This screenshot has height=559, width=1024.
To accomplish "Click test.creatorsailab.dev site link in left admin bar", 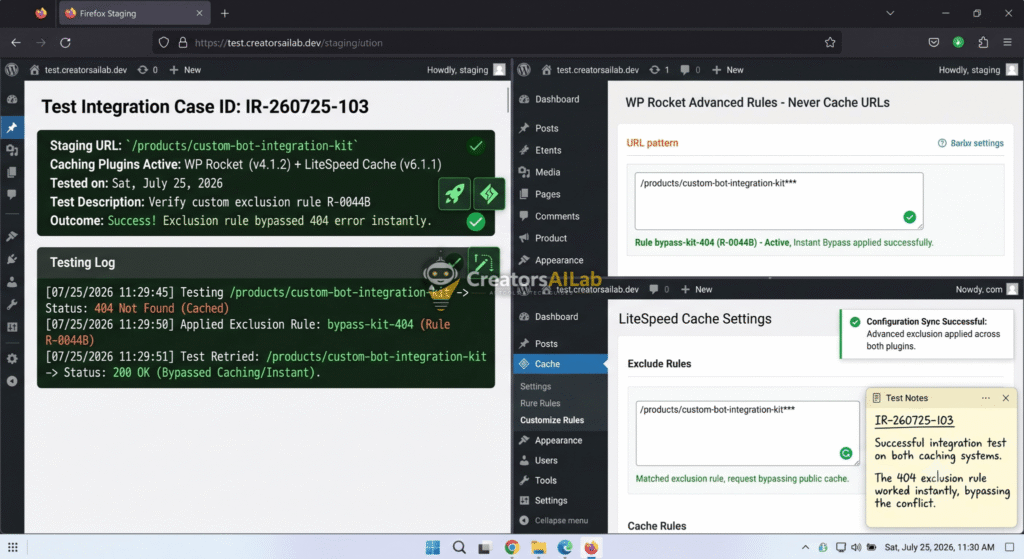I will (x=78, y=70).
